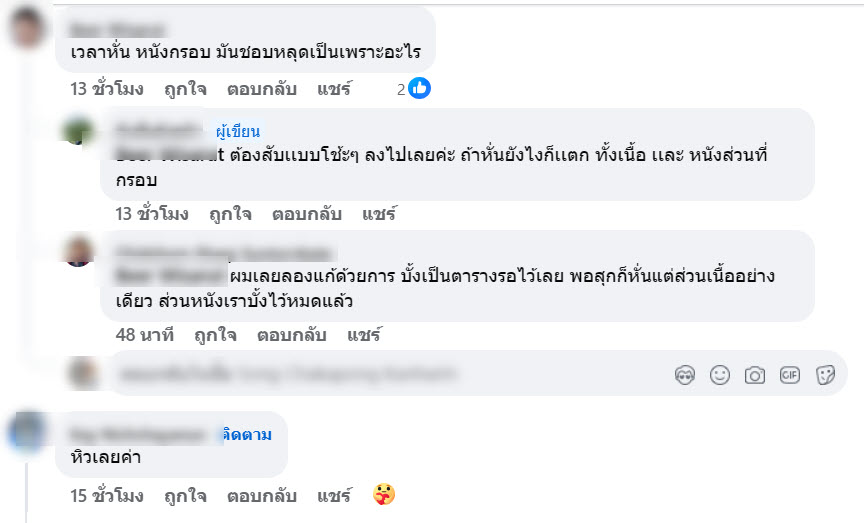This screenshot has height=523, width=864.
Task: Like the author's reply about ต้องสับแบบโช้ะๆ
Action: (x=230, y=214)
